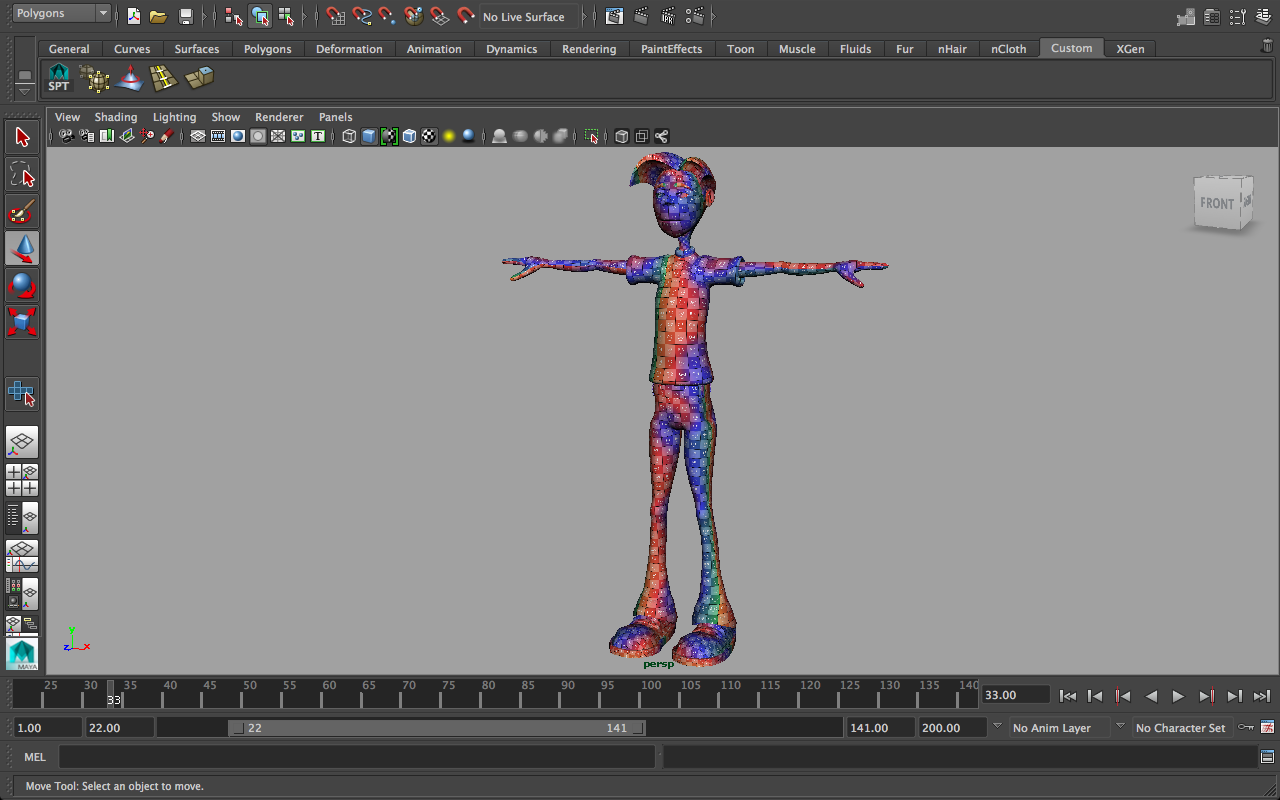The height and width of the screenshot is (800, 1280).
Task: Save the current scene
Action: pyautogui.click(x=185, y=16)
